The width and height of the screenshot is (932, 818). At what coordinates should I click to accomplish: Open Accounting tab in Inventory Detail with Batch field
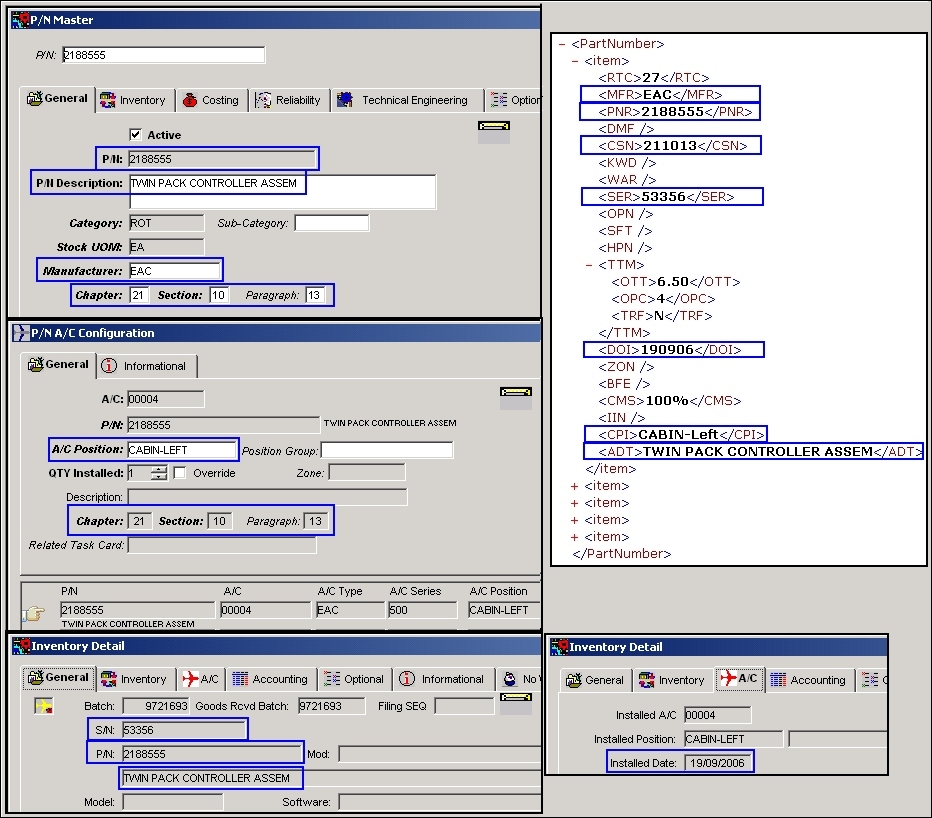(270, 679)
